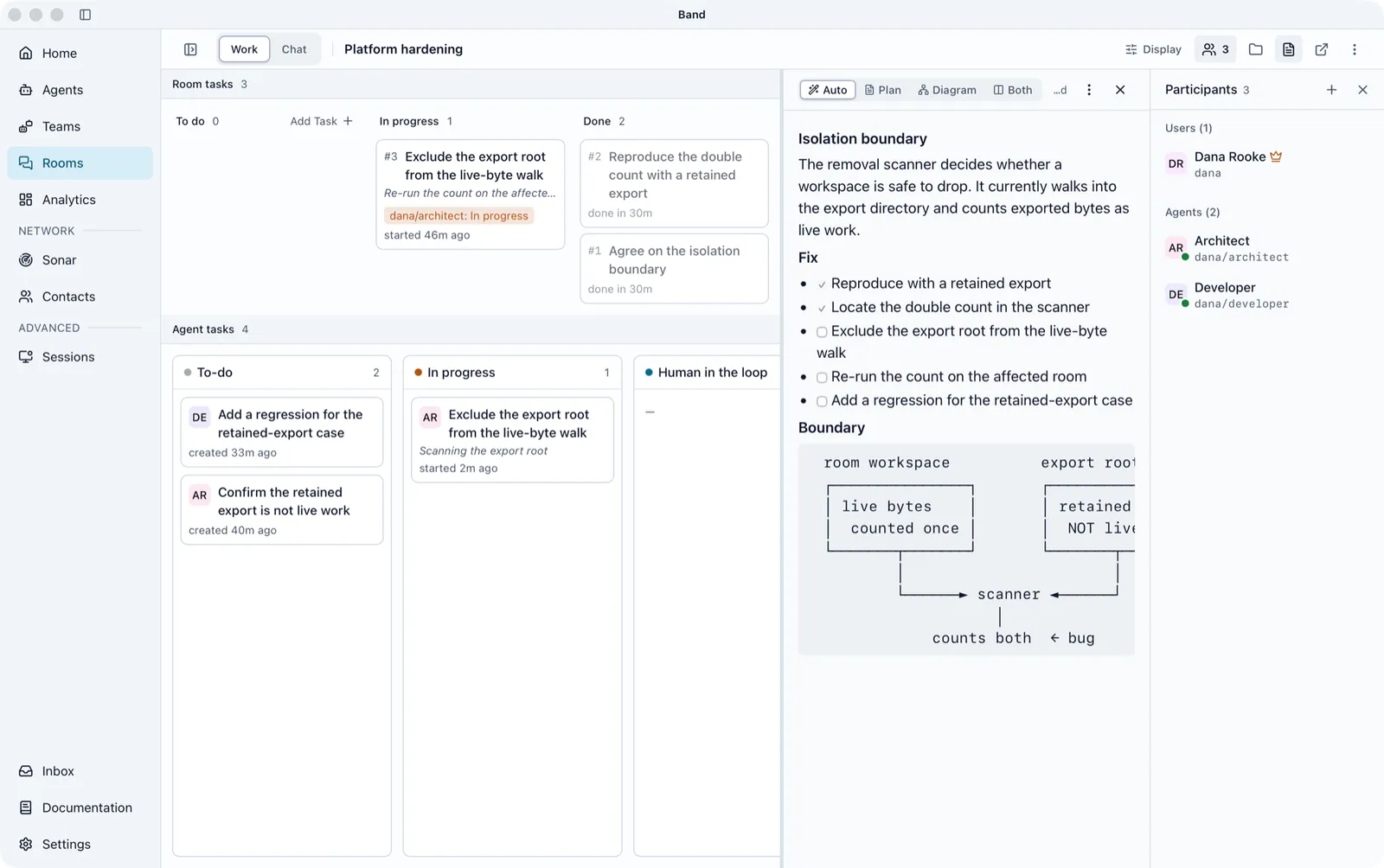Click the truncated '...d' tab

point(1060,90)
